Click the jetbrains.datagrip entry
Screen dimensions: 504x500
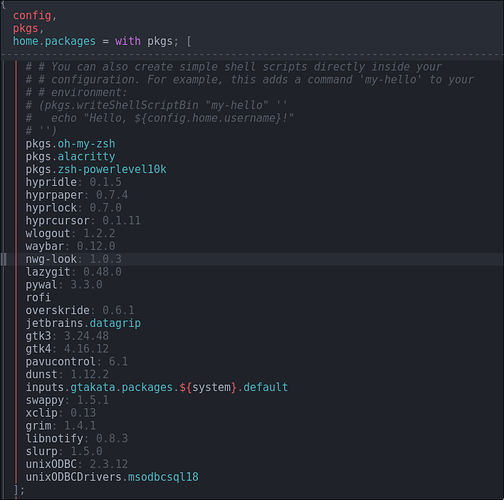(83, 323)
